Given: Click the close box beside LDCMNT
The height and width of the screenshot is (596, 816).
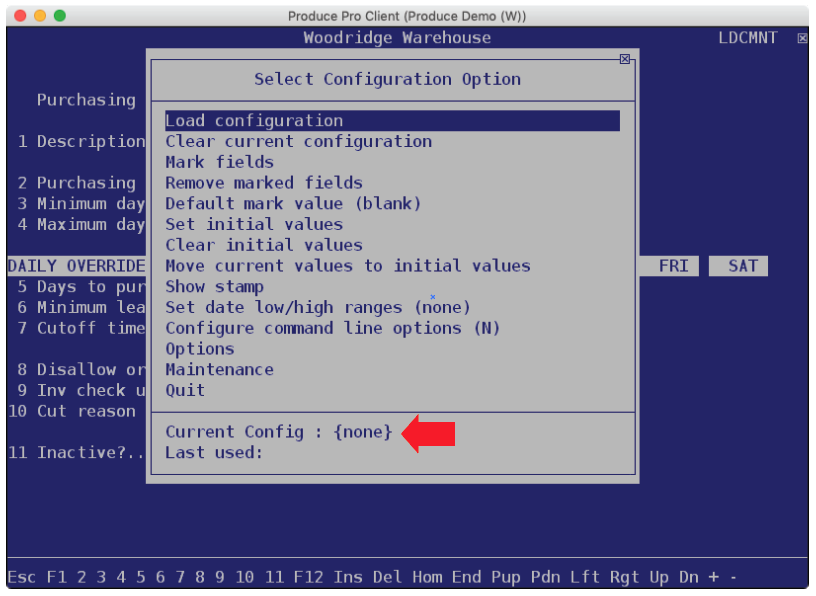Looking at the screenshot, I should [x=802, y=38].
